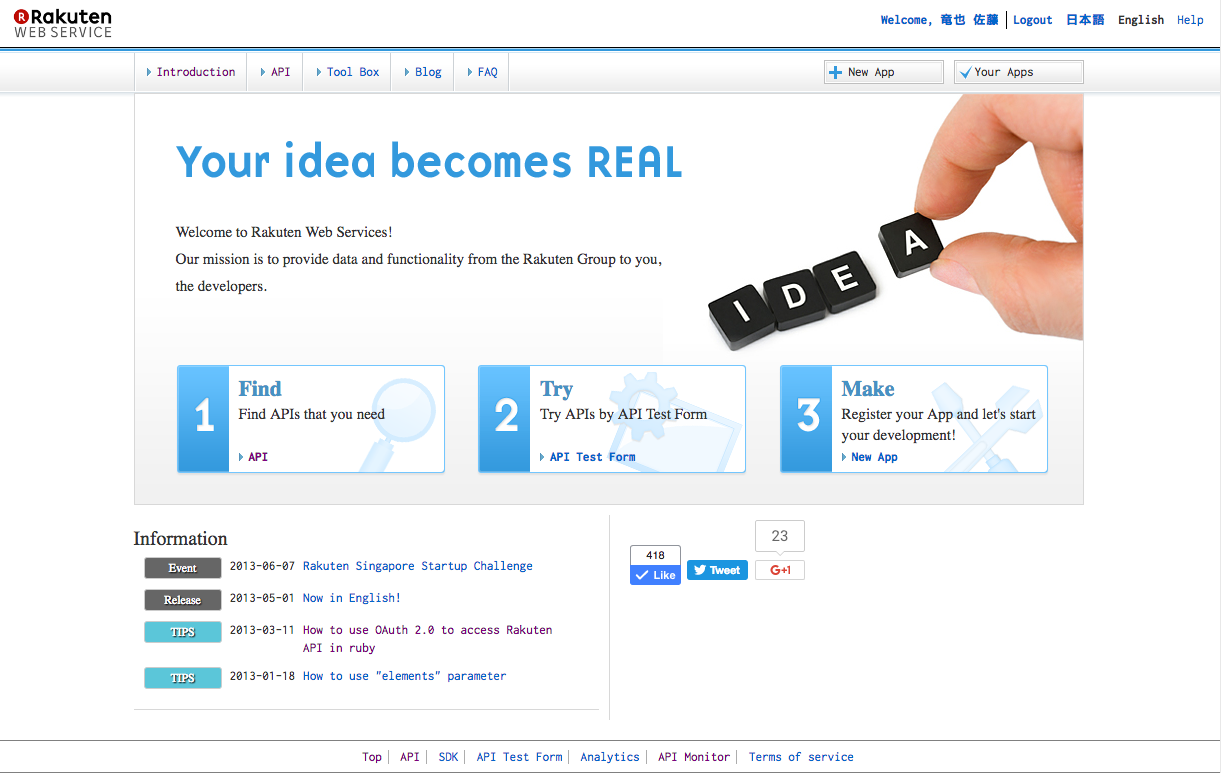Open the Introduction menu item
Screen dimensions: 1221x773
(191, 72)
